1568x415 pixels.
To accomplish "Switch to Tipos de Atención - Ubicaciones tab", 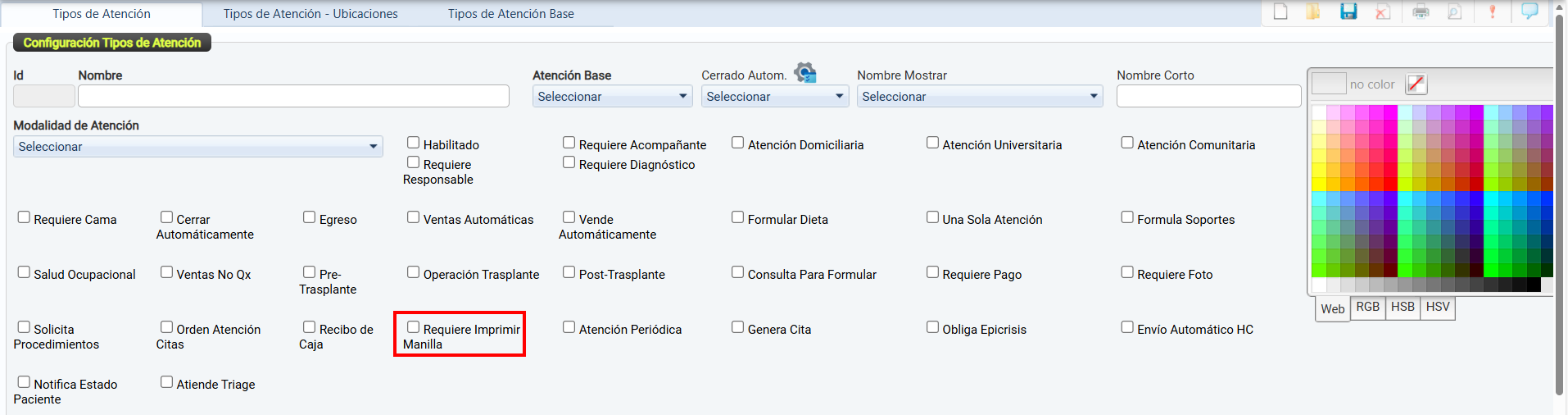I will (x=310, y=14).
